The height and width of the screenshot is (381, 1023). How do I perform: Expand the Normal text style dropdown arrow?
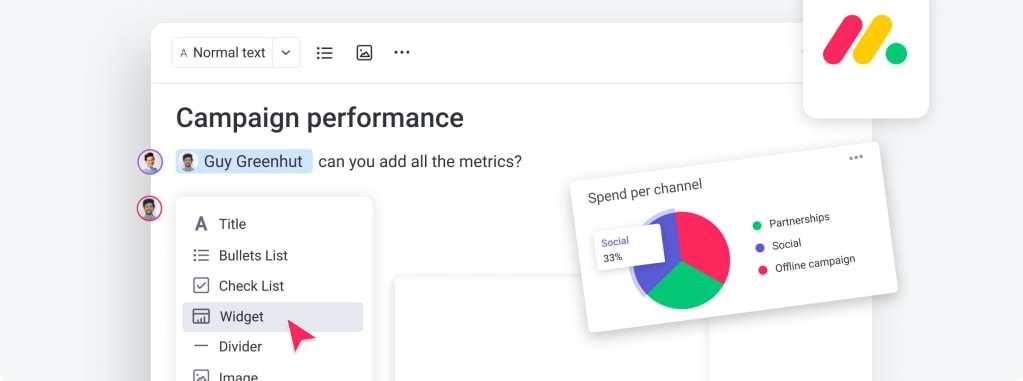(x=286, y=53)
